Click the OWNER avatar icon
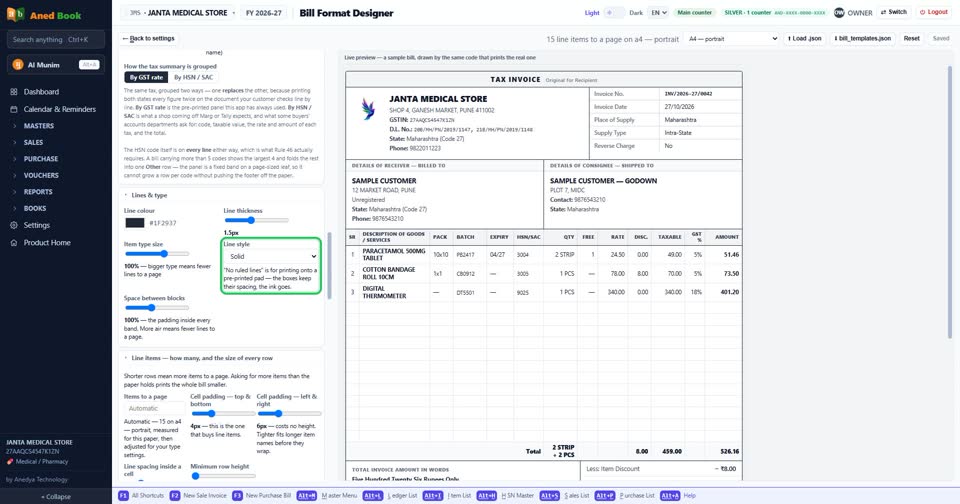The width and height of the screenshot is (960, 504). click(x=839, y=12)
